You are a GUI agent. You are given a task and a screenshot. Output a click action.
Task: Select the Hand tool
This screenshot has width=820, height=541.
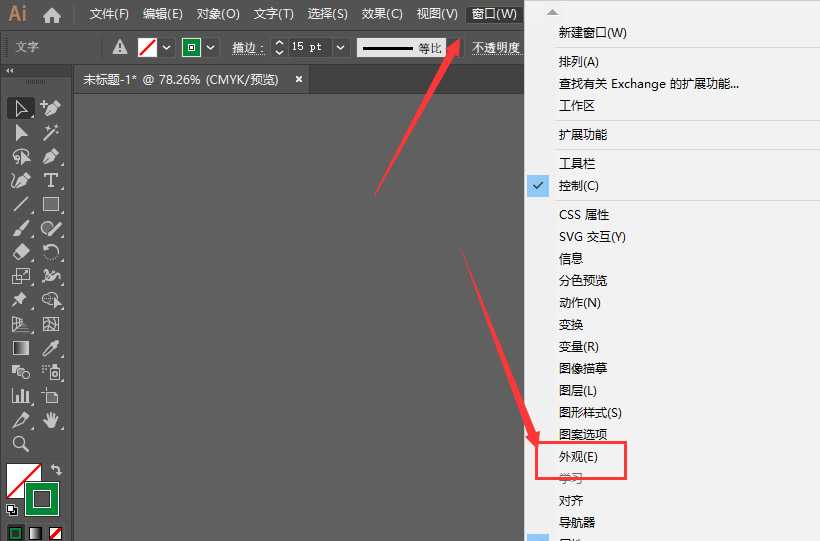click(51, 420)
